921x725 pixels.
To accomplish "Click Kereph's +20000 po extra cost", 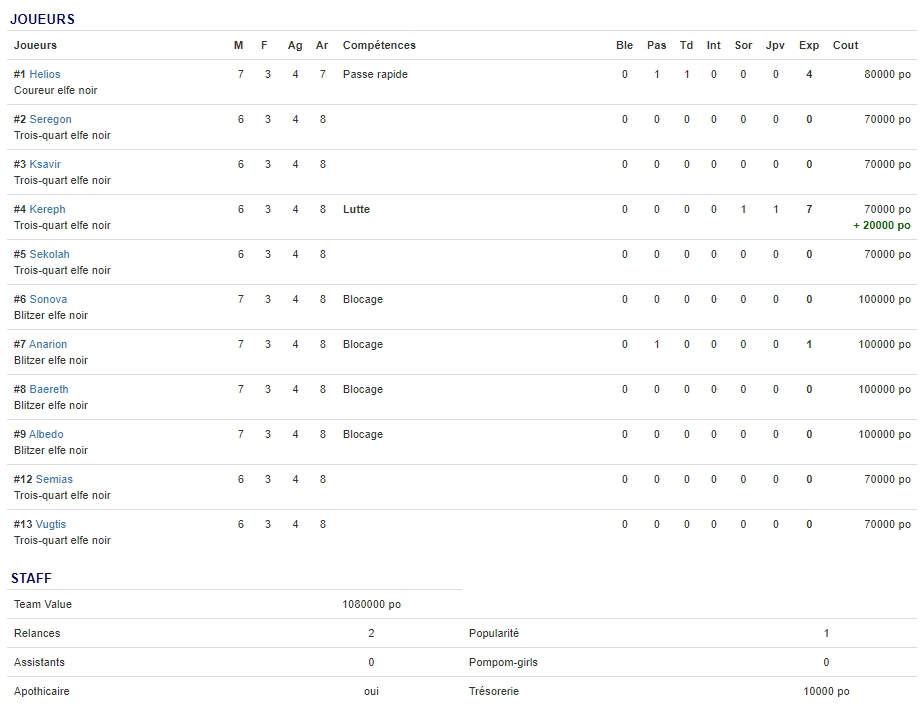I will [881, 225].
